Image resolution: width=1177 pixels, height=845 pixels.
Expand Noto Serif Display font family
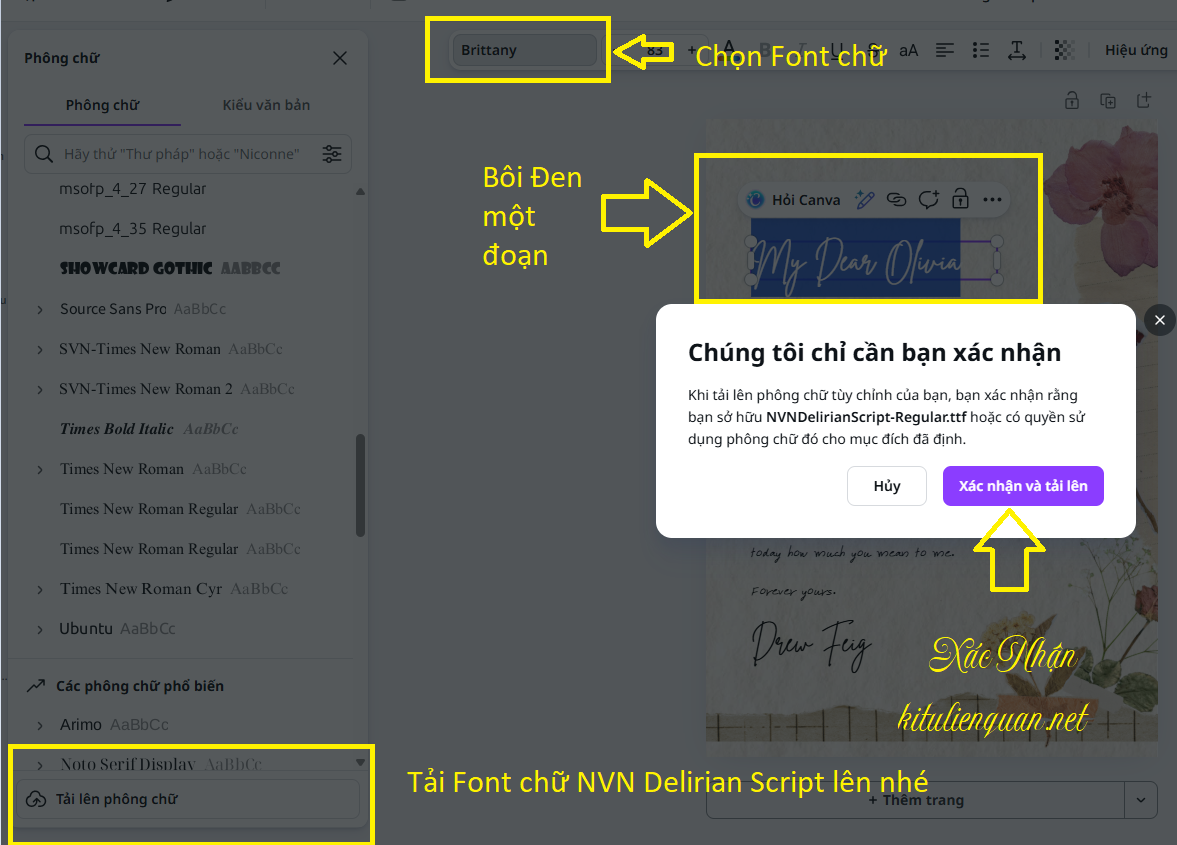40,765
